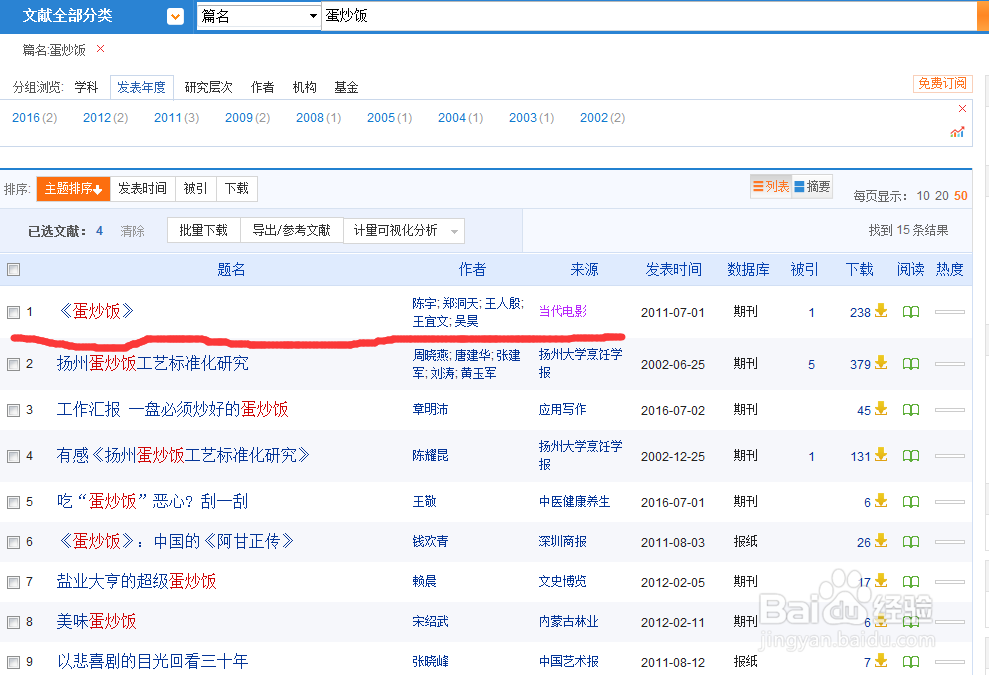
Task: Click the red search magnifier icon
Action: [x=981, y=17]
